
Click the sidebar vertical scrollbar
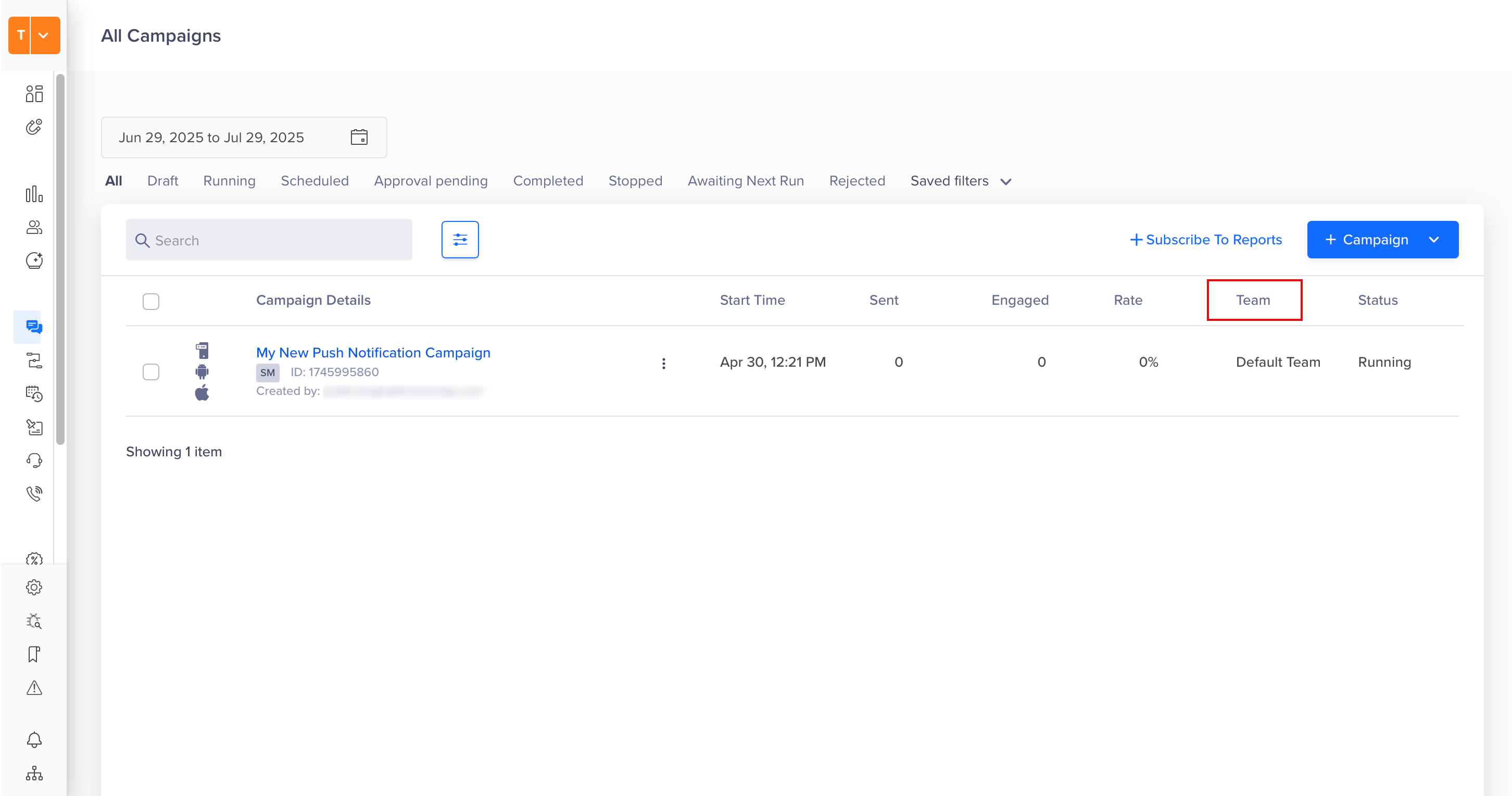click(x=60, y=258)
